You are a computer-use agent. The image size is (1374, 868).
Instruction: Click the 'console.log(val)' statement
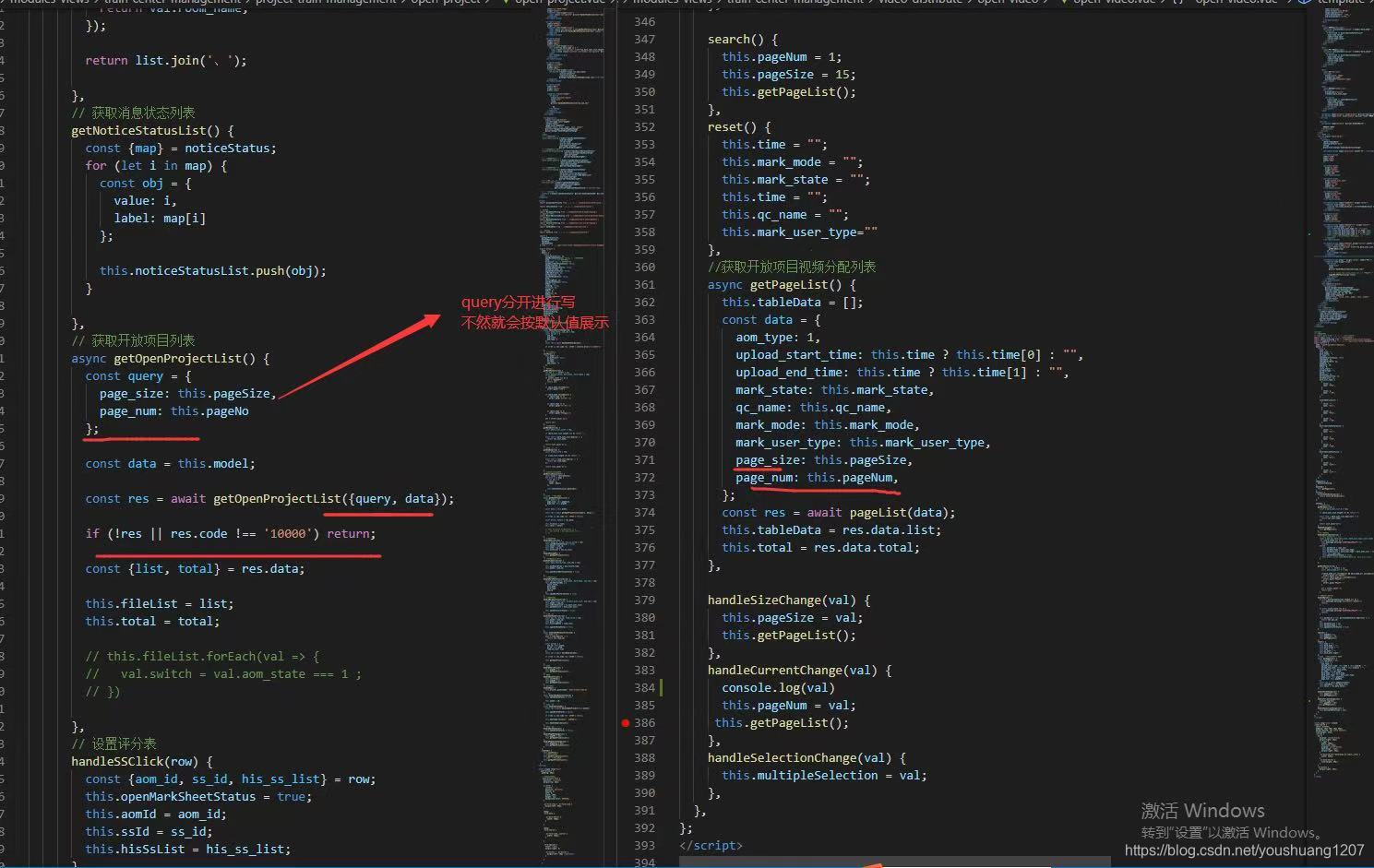click(778, 688)
